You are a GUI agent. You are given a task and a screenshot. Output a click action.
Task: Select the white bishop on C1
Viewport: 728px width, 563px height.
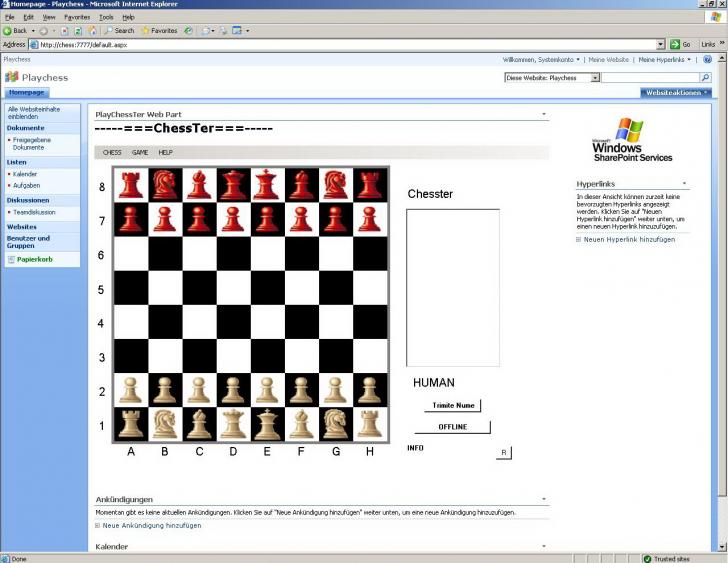pos(199,424)
